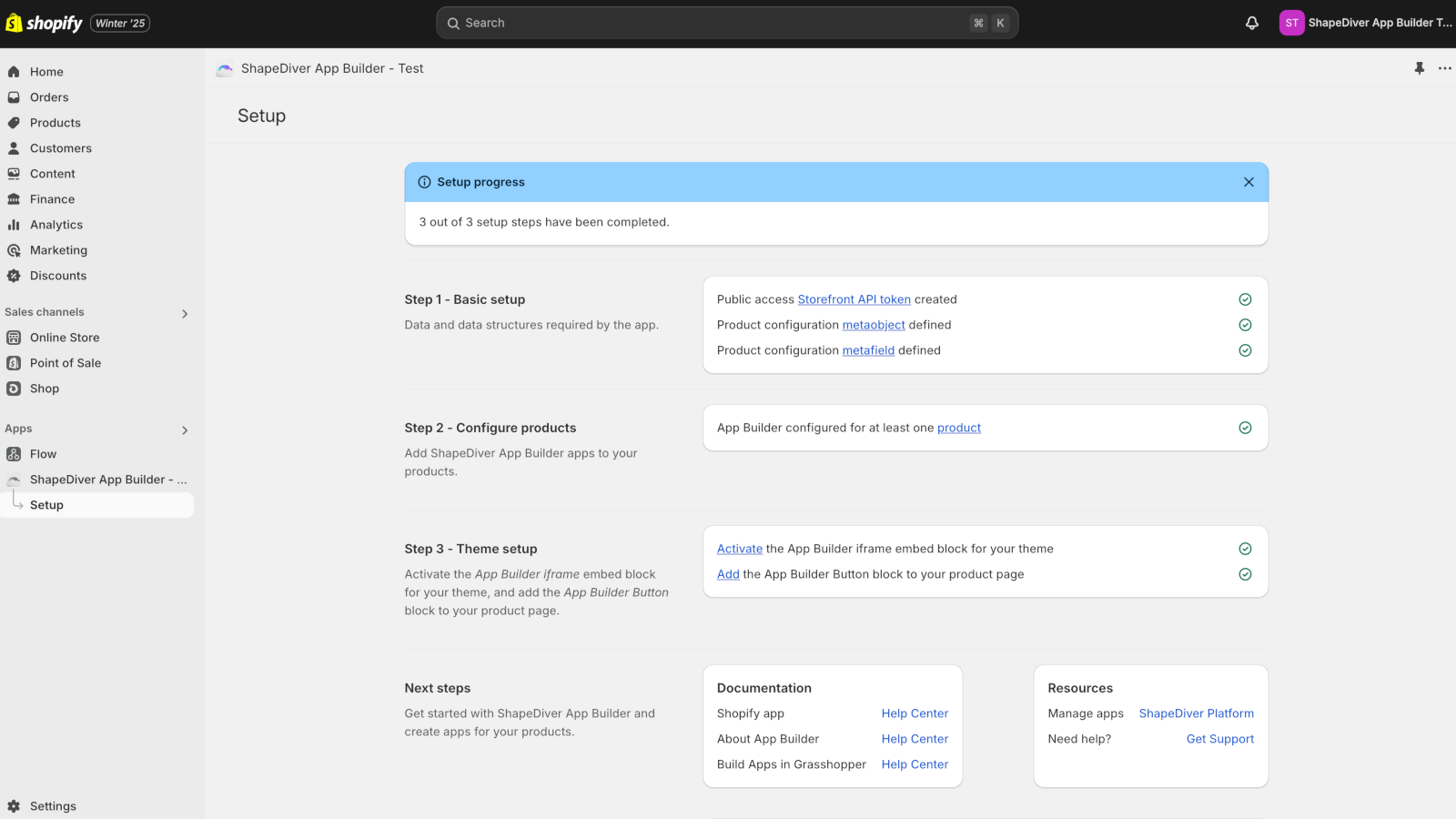Click the checkmark for configured product
1456x819 pixels.
click(x=1245, y=428)
